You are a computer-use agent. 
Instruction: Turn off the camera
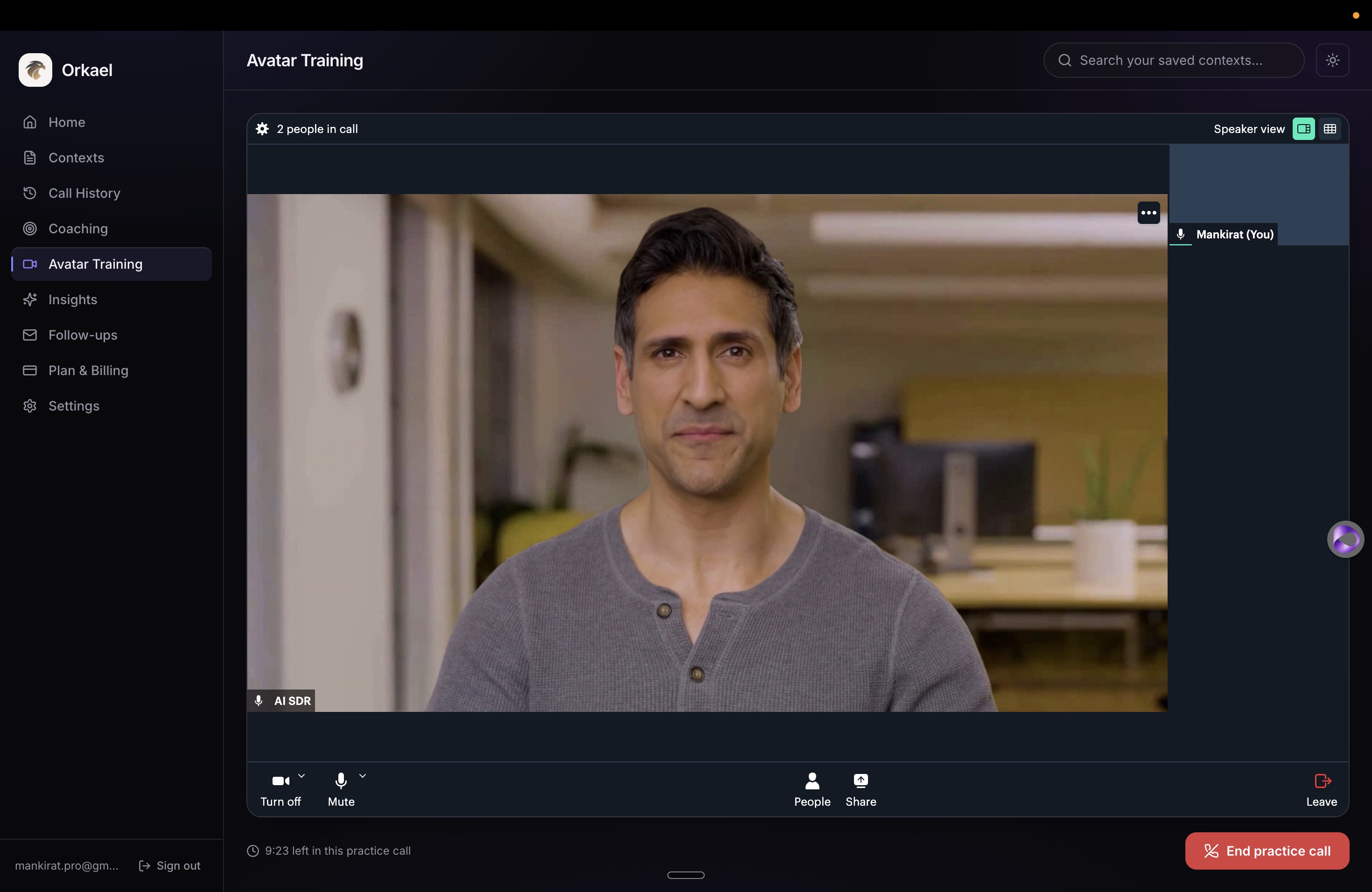pyautogui.click(x=281, y=790)
